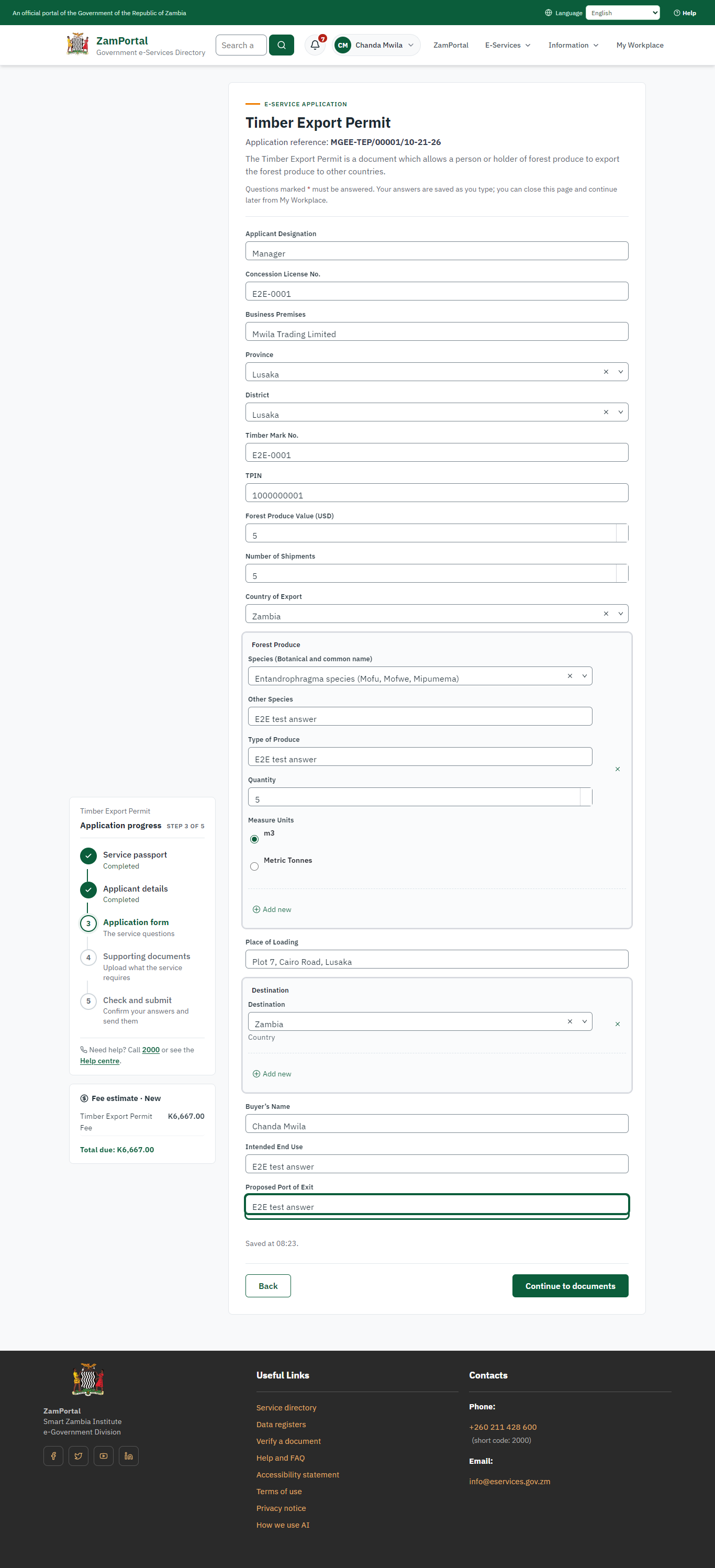Add new Forest Produce entry
This screenshot has width=715, height=1568.
point(272,909)
